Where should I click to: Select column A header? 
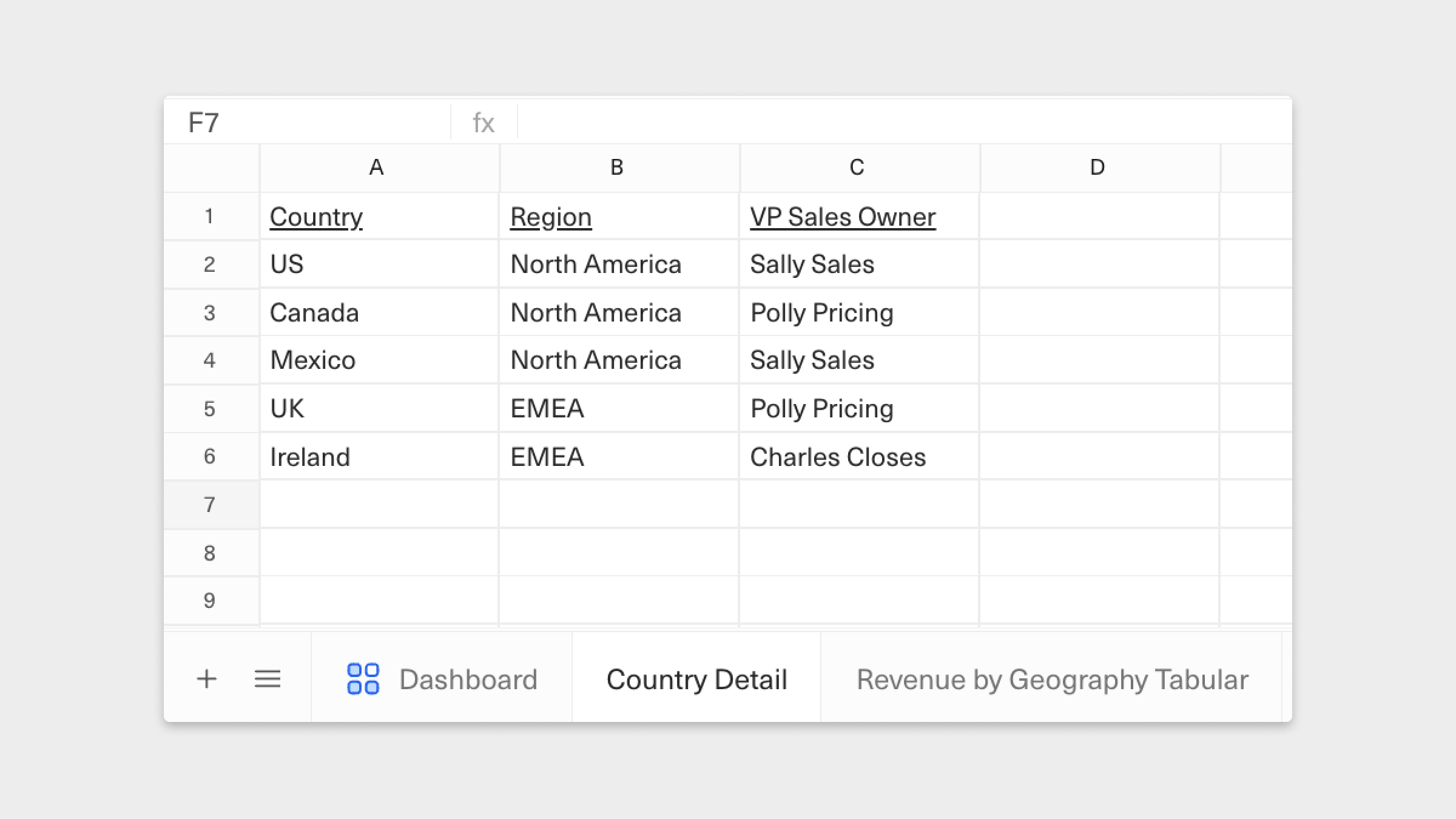[377, 167]
